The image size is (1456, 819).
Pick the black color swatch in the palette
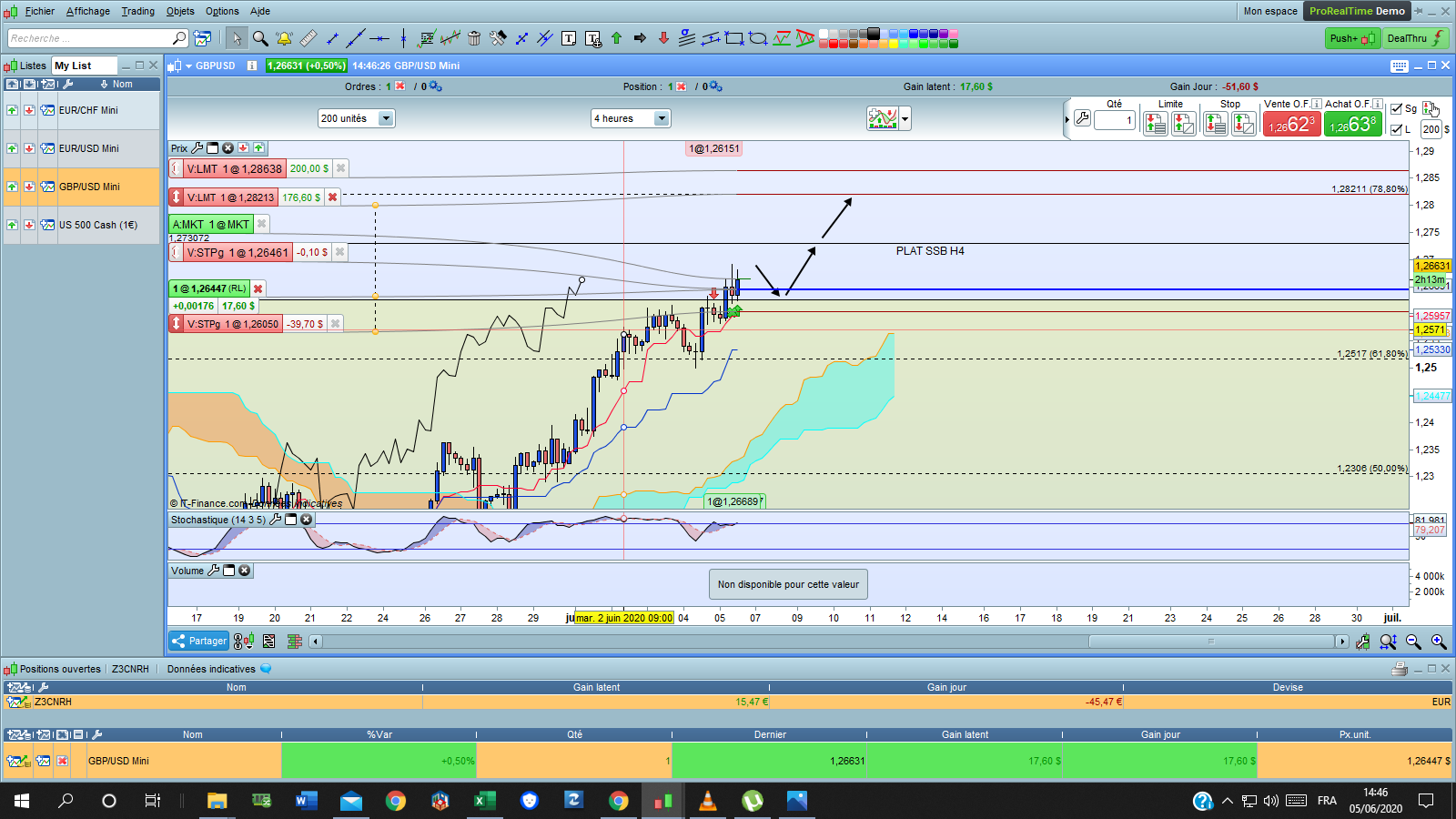(x=874, y=34)
